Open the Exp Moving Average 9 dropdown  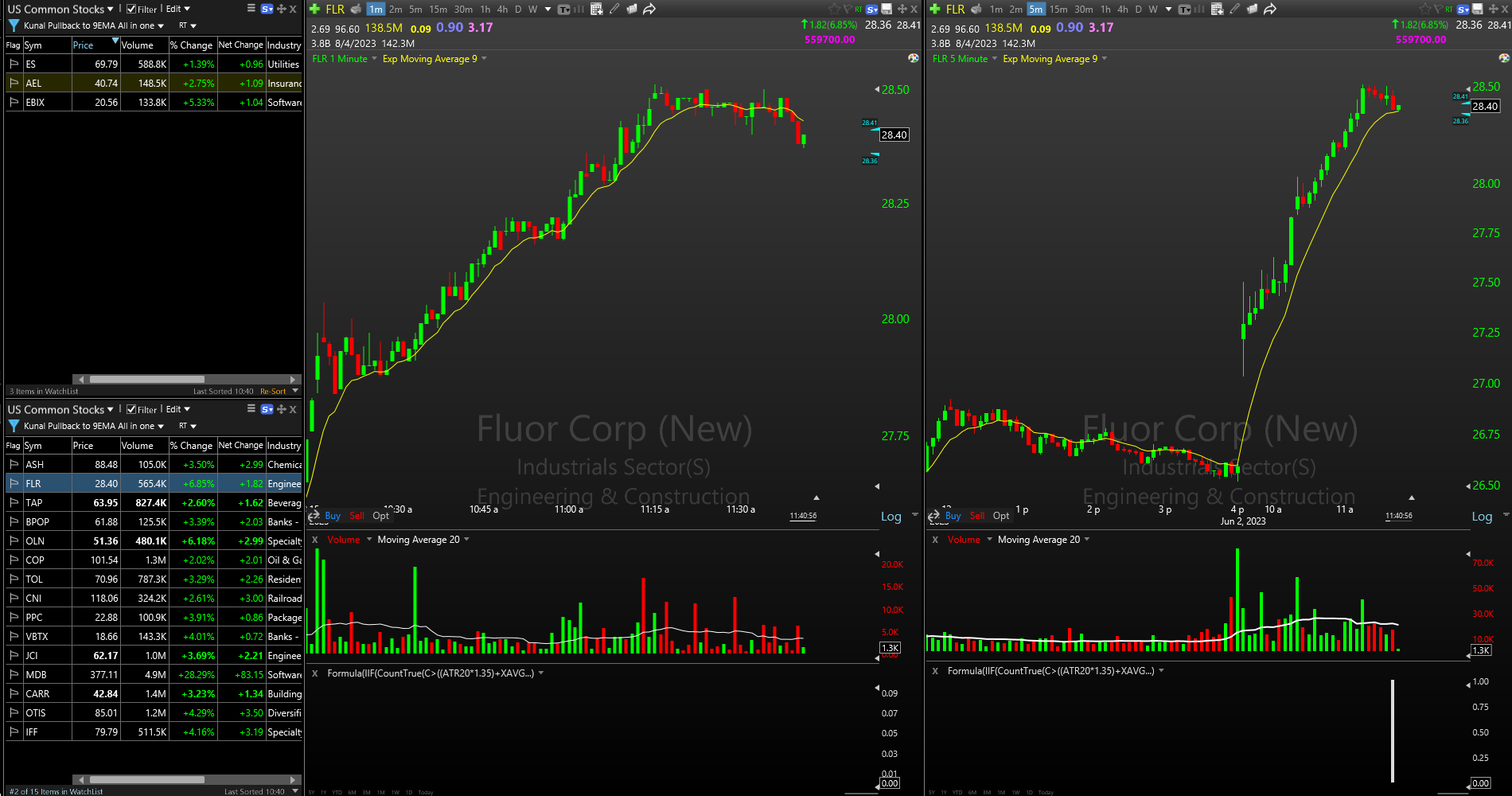[x=434, y=58]
